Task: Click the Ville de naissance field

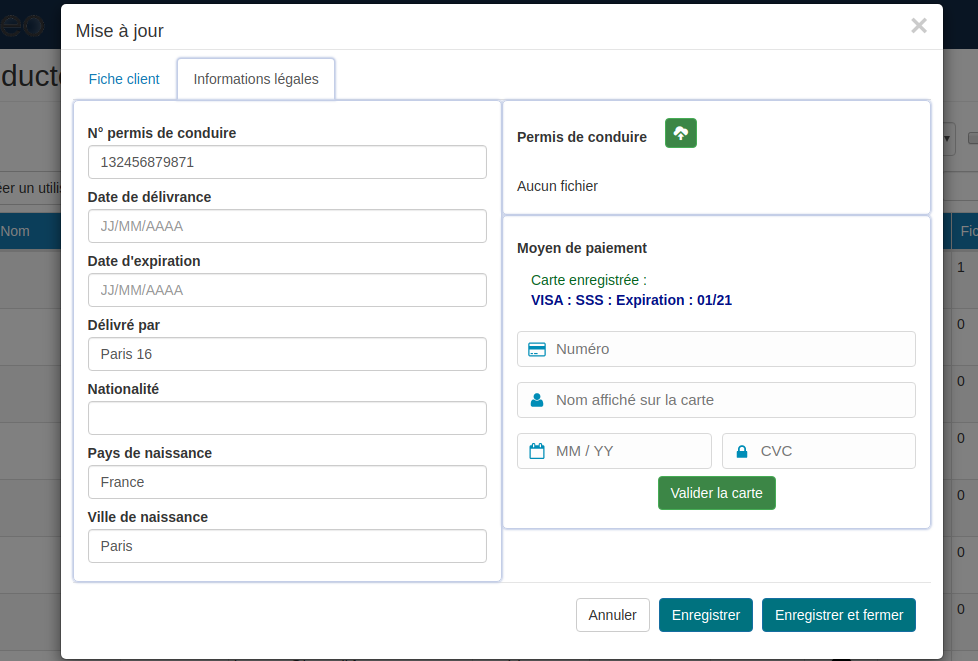Action: point(287,546)
